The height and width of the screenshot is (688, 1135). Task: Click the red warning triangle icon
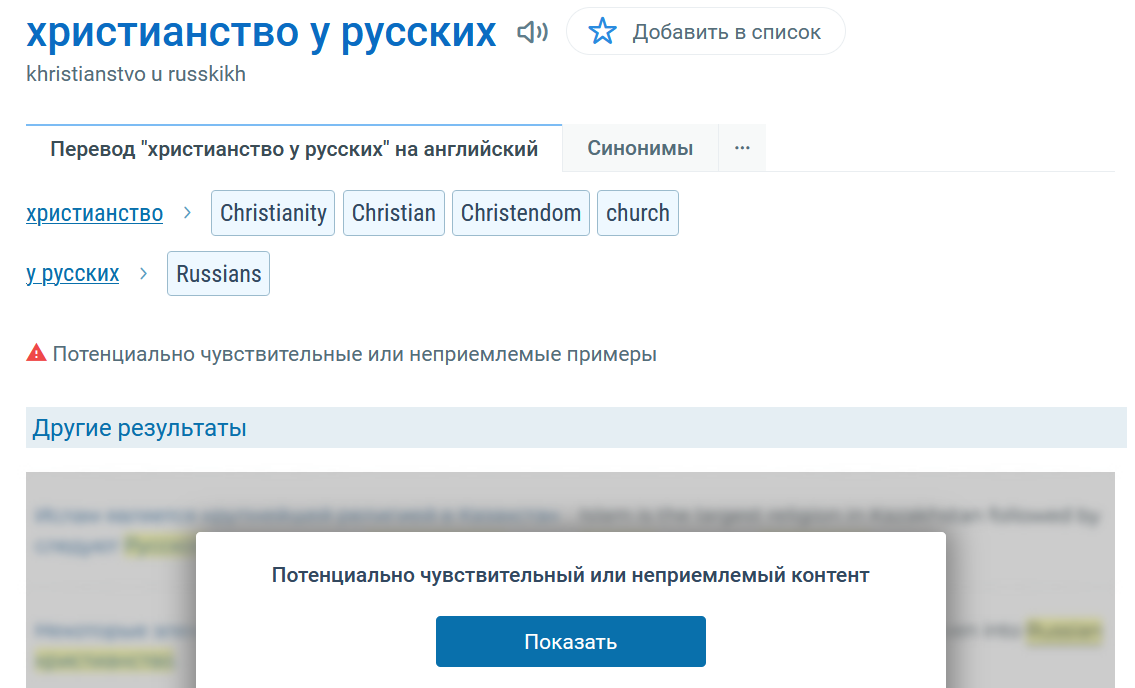tap(37, 353)
